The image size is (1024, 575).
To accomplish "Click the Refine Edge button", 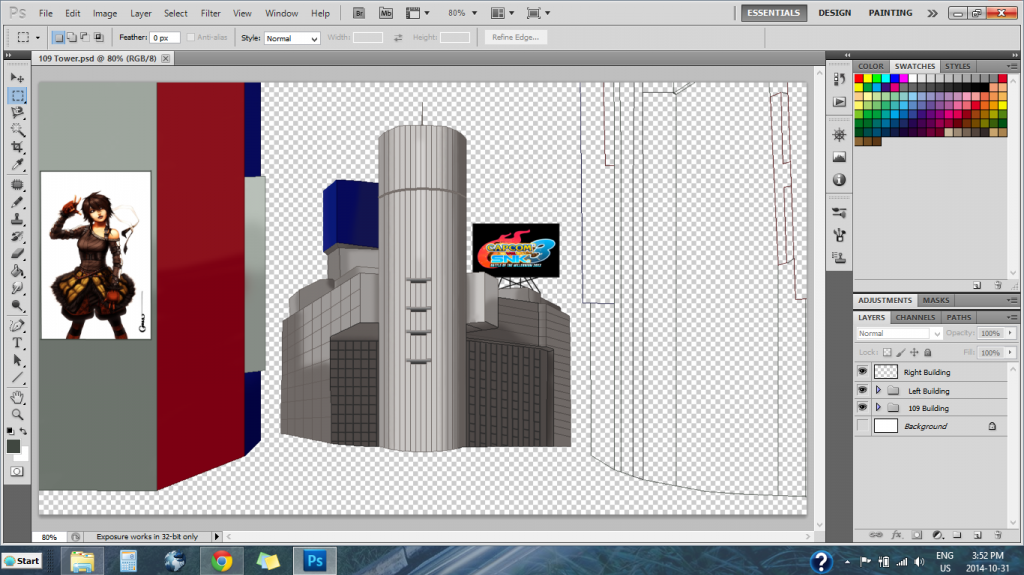I will click(x=516, y=37).
